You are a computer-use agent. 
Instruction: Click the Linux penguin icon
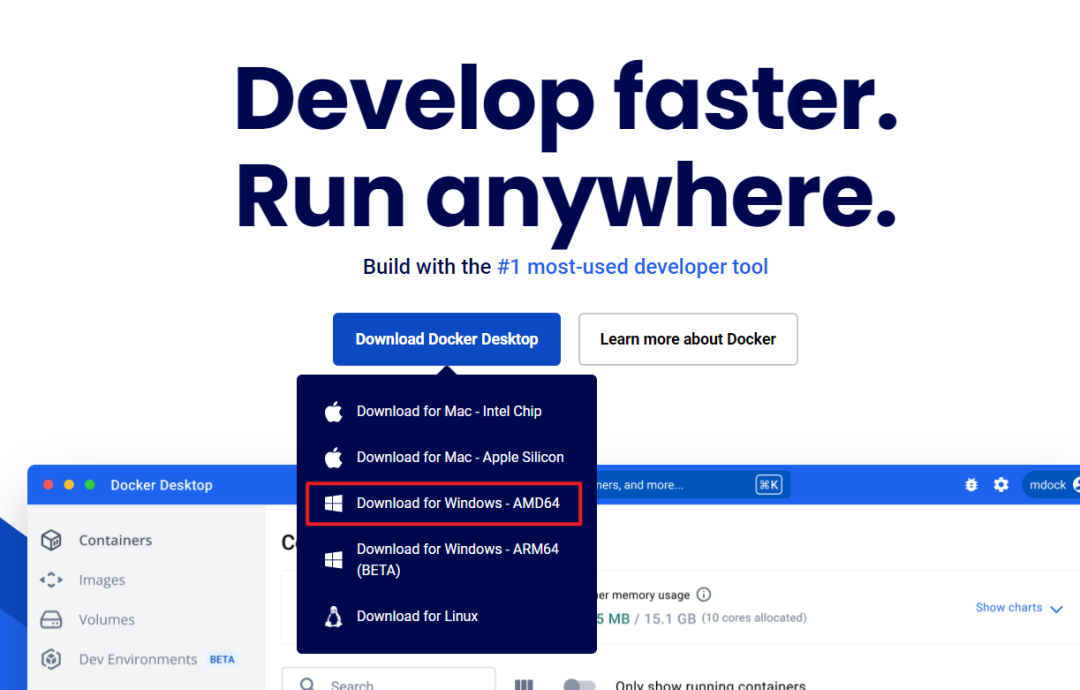pos(333,616)
